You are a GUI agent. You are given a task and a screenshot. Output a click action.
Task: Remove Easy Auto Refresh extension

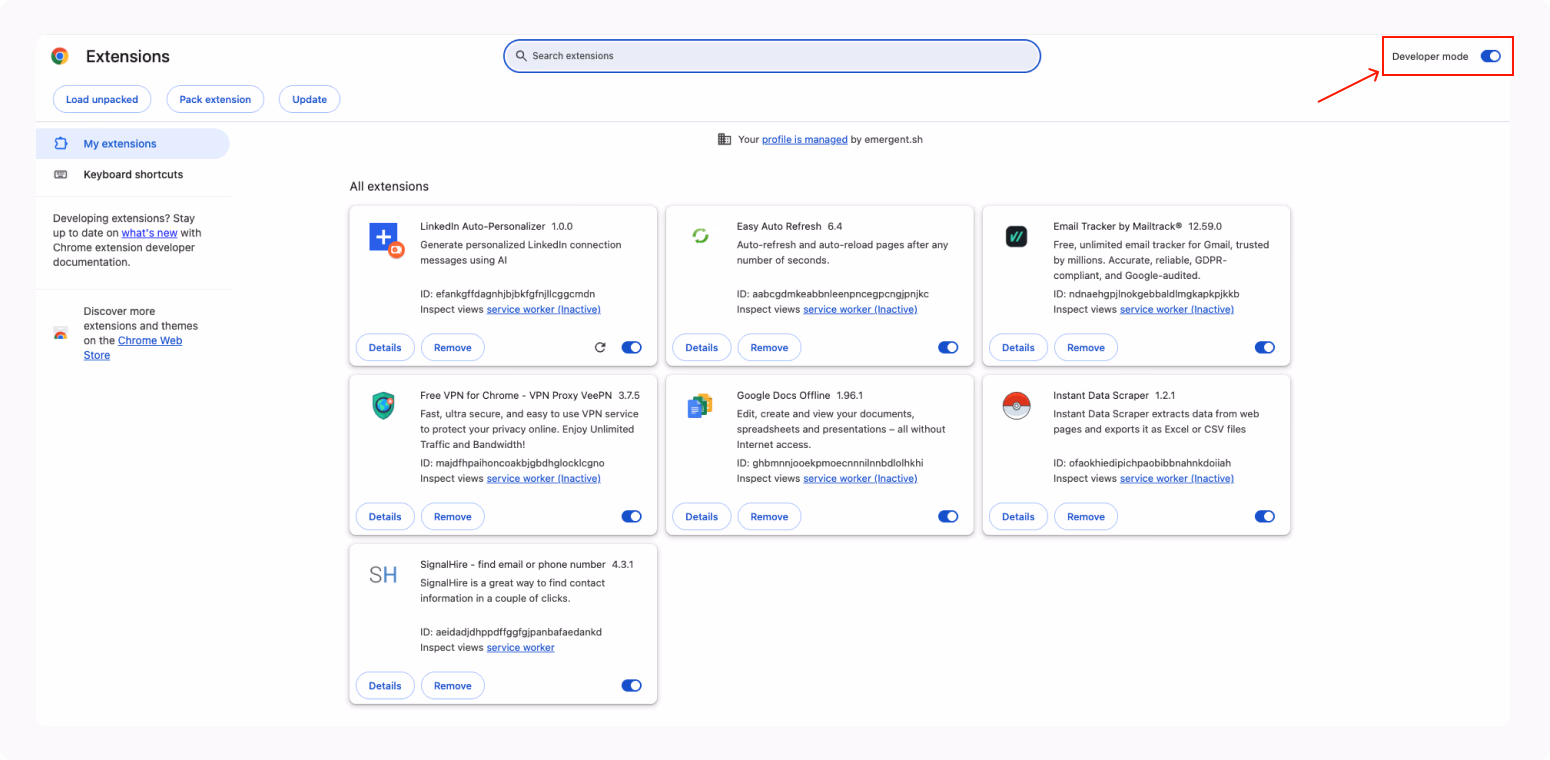(x=769, y=347)
